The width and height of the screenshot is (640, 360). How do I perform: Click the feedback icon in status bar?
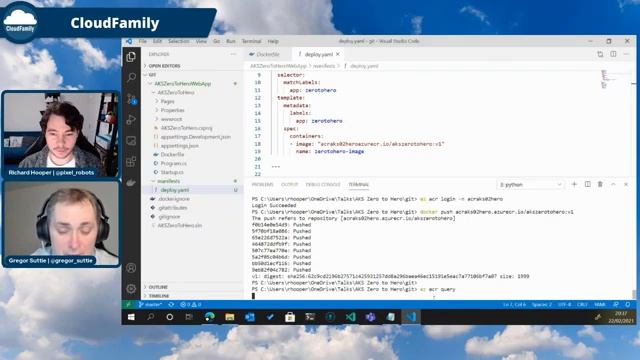pos(616,304)
